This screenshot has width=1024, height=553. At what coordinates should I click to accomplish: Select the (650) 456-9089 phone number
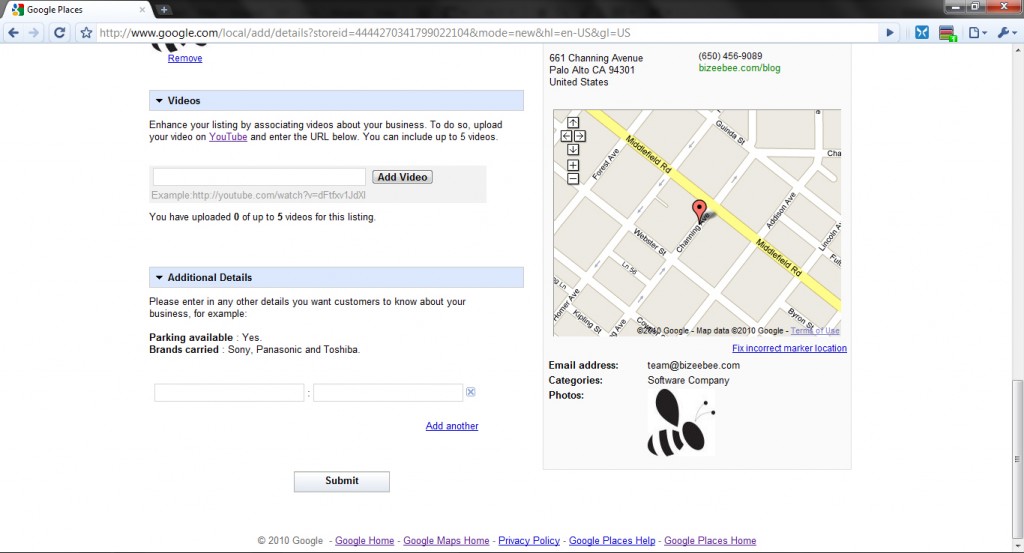(x=730, y=56)
